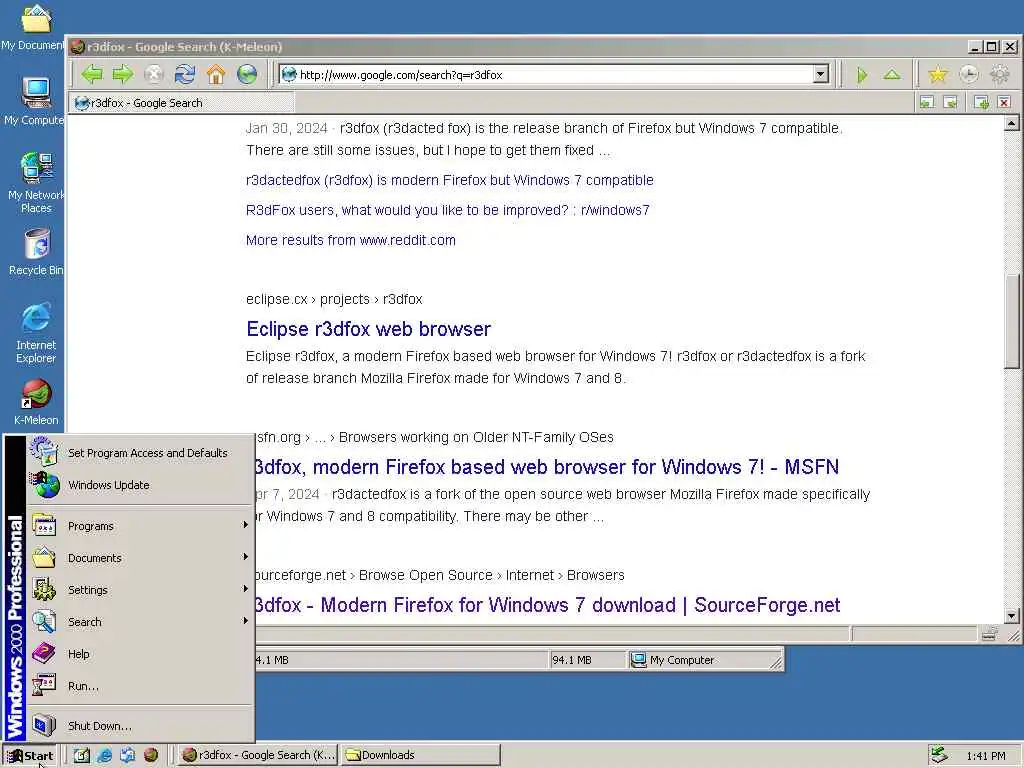This screenshot has width=1024, height=768.
Task: Click the vertical scrollbar thumb
Action: coord(1012,321)
